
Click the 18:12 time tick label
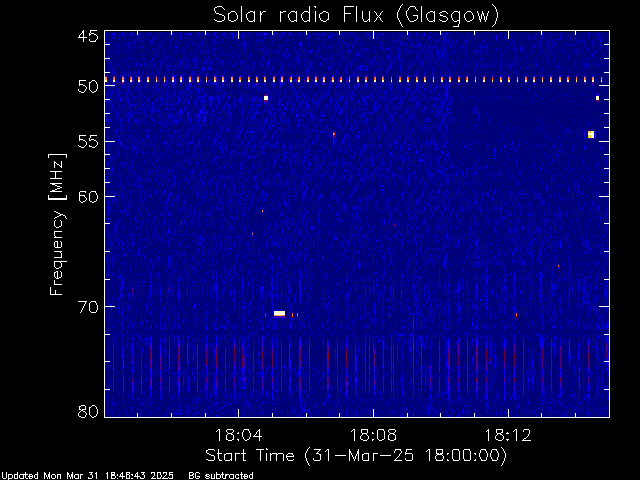[x=508, y=435]
